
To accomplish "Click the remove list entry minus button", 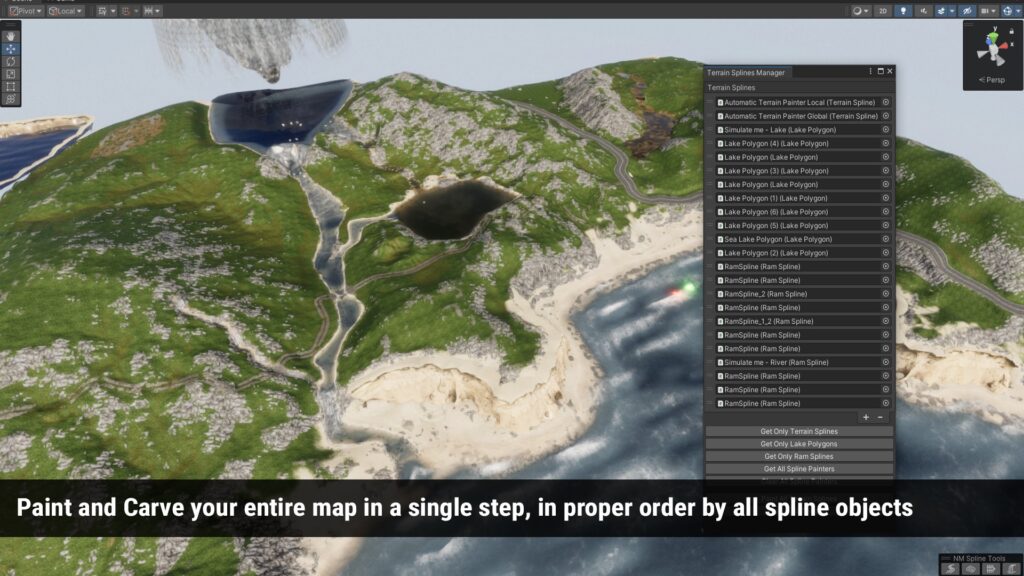I will (x=880, y=417).
